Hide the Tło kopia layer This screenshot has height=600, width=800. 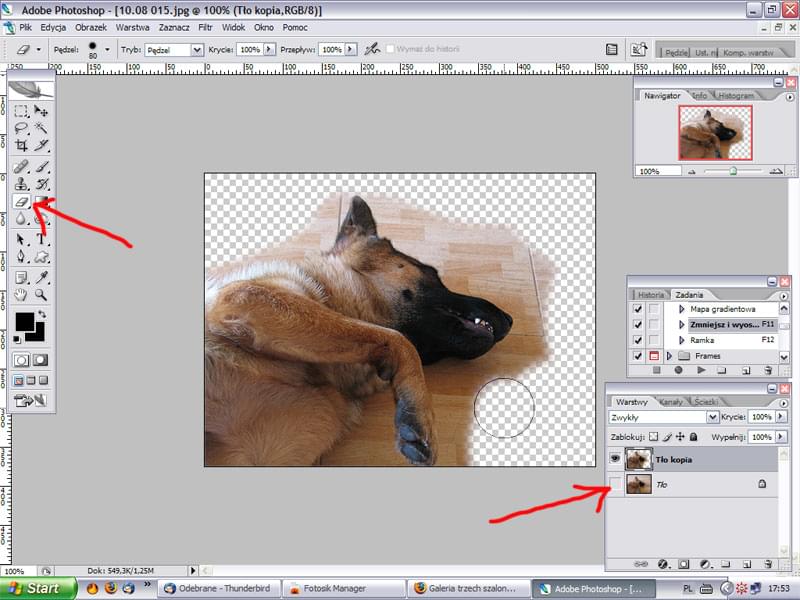coord(615,459)
